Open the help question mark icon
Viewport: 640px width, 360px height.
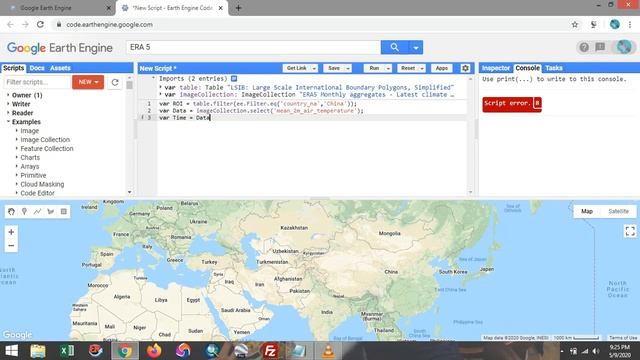click(584, 47)
